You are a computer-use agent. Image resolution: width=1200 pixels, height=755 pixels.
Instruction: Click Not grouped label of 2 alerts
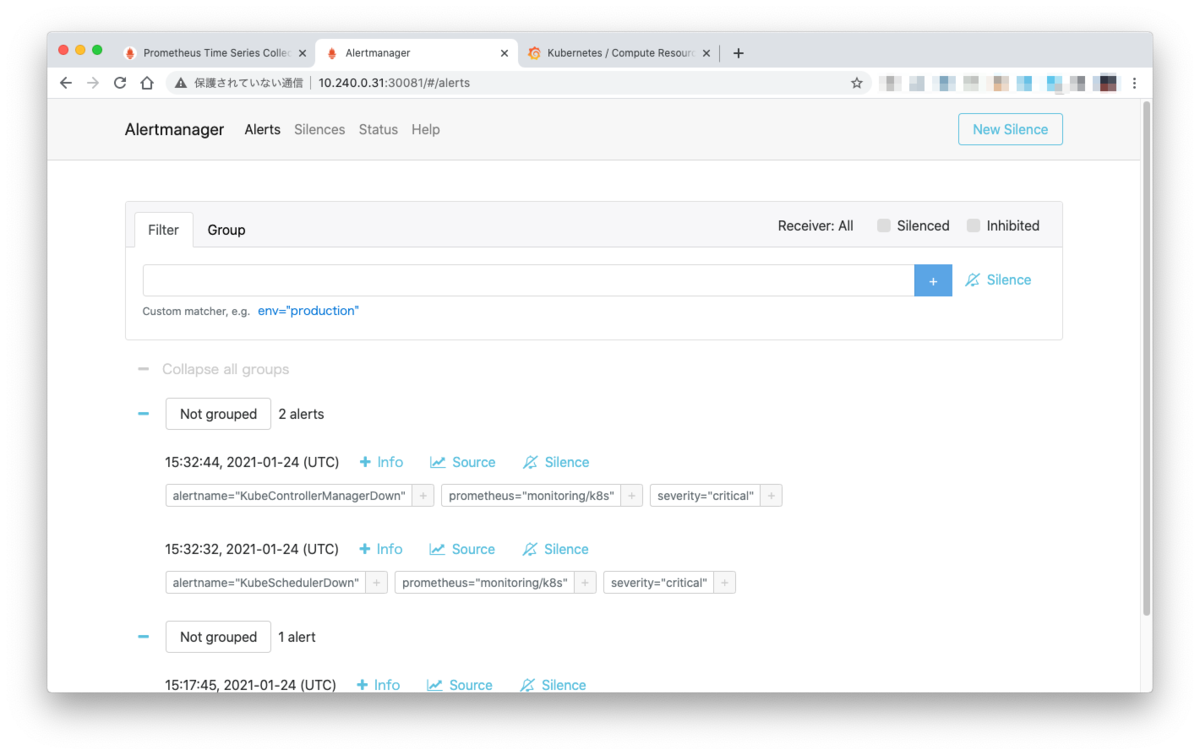tap(218, 414)
